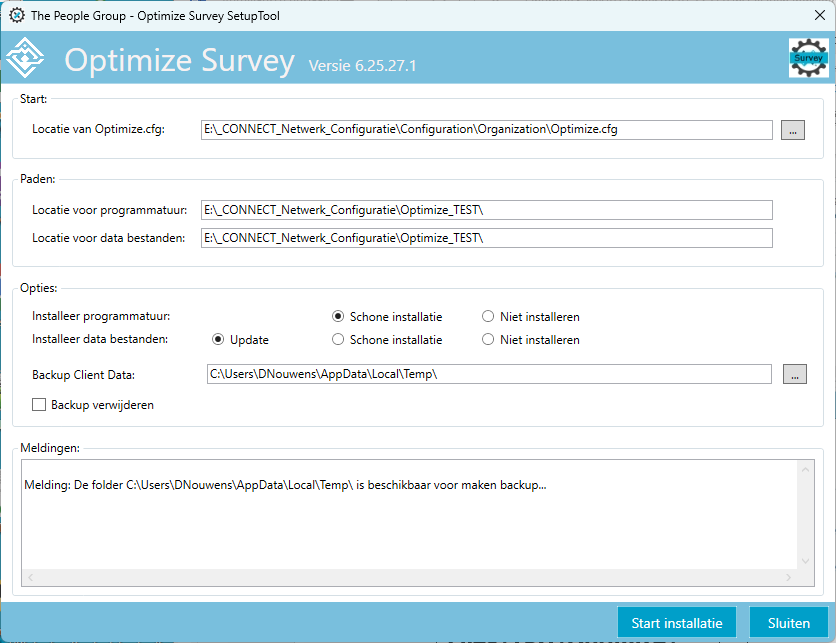Click the Meldingen scroll up arrow
This screenshot has height=643, width=836.
click(x=805, y=470)
